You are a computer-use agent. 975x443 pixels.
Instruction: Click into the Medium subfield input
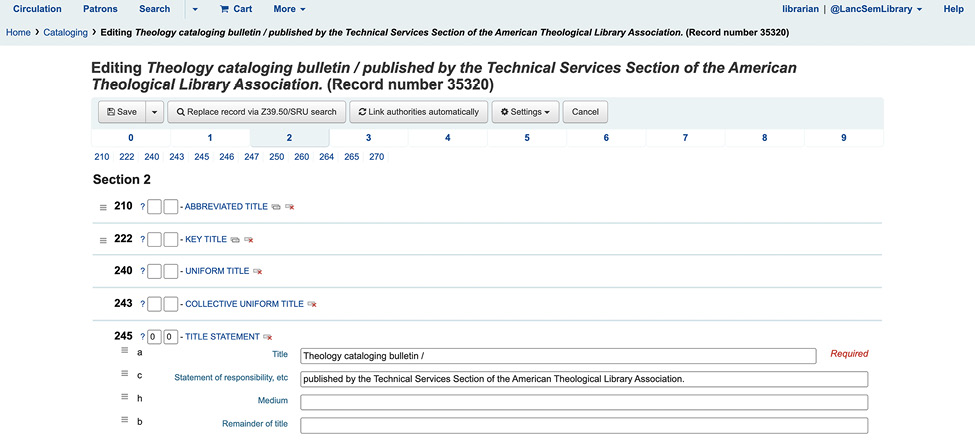point(583,402)
